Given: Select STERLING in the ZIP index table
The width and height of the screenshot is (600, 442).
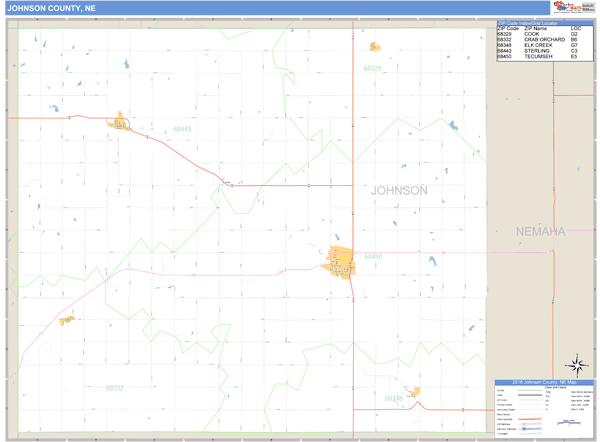Looking at the screenshot, I should tap(537, 51).
